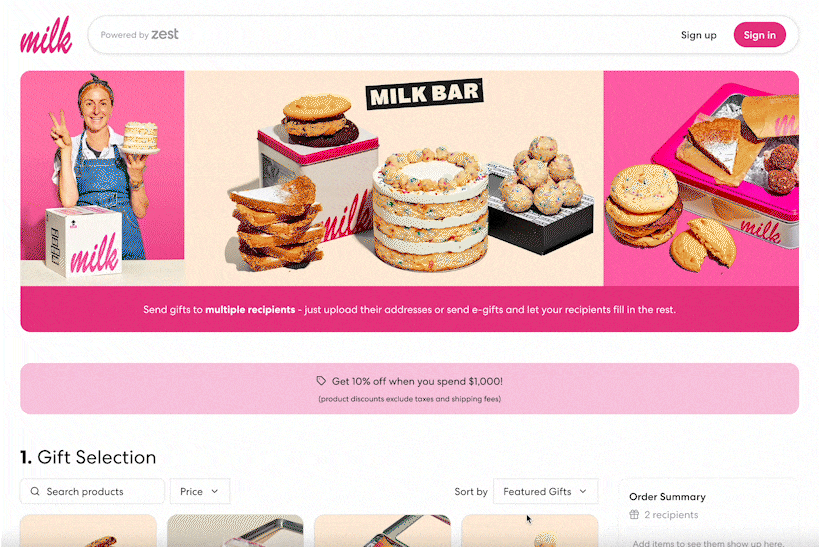Image resolution: width=821 pixels, height=547 pixels.
Task: Click the 2 recipients text in Order Summary
Action: tap(671, 515)
